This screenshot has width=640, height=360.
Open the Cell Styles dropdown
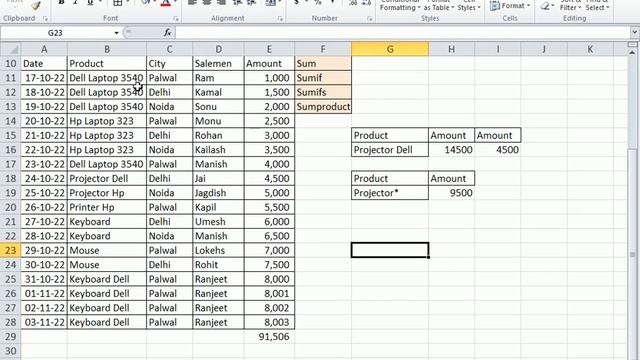coord(469,5)
